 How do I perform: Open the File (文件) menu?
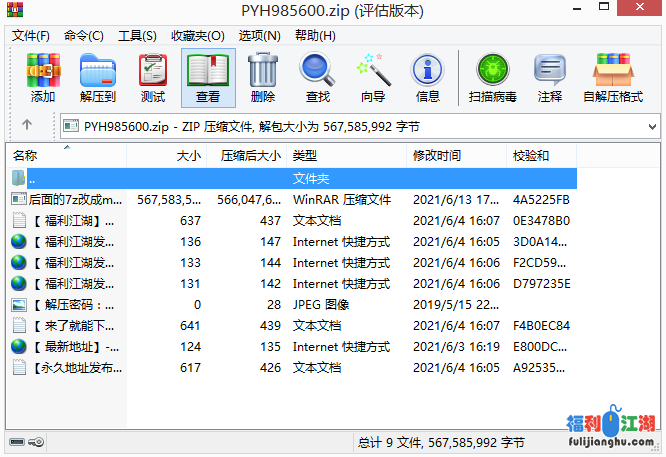pos(30,35)
